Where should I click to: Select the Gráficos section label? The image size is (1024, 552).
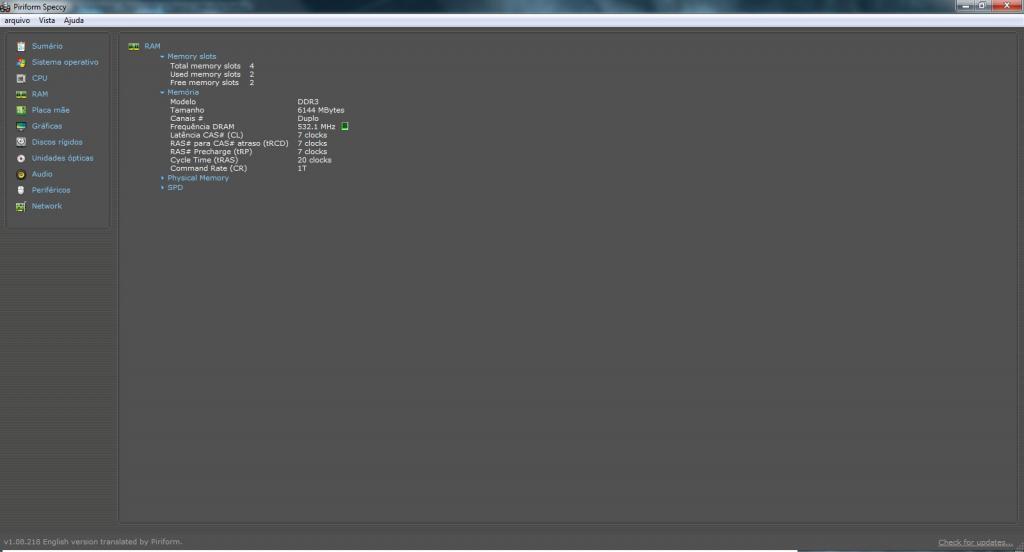pos(47,126)
